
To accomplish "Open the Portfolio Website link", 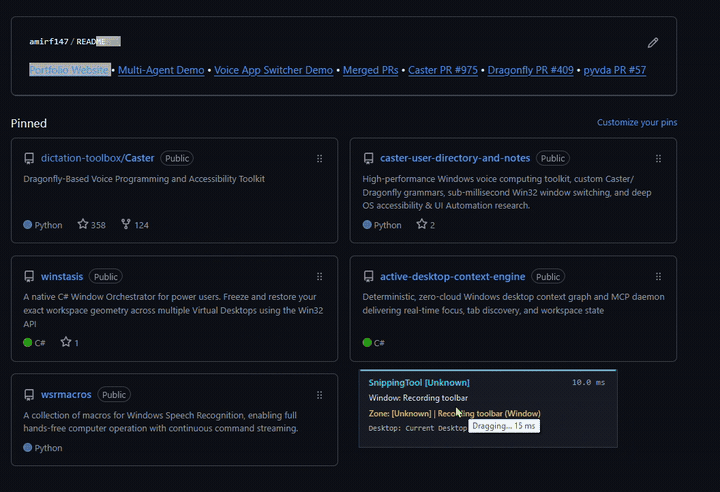I will [69, 70].
